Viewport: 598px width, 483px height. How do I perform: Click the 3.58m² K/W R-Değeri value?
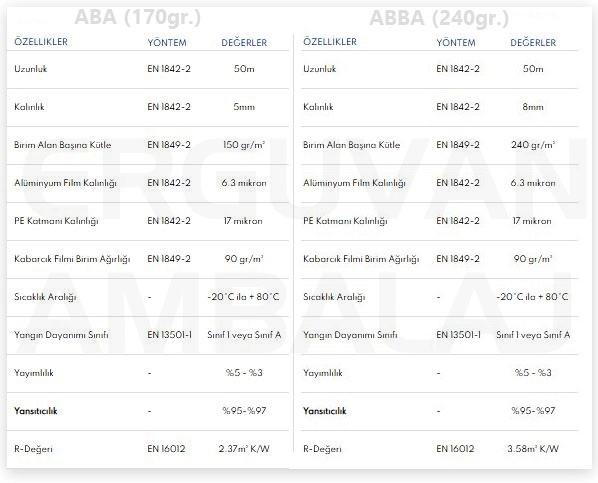coord(533,449)
